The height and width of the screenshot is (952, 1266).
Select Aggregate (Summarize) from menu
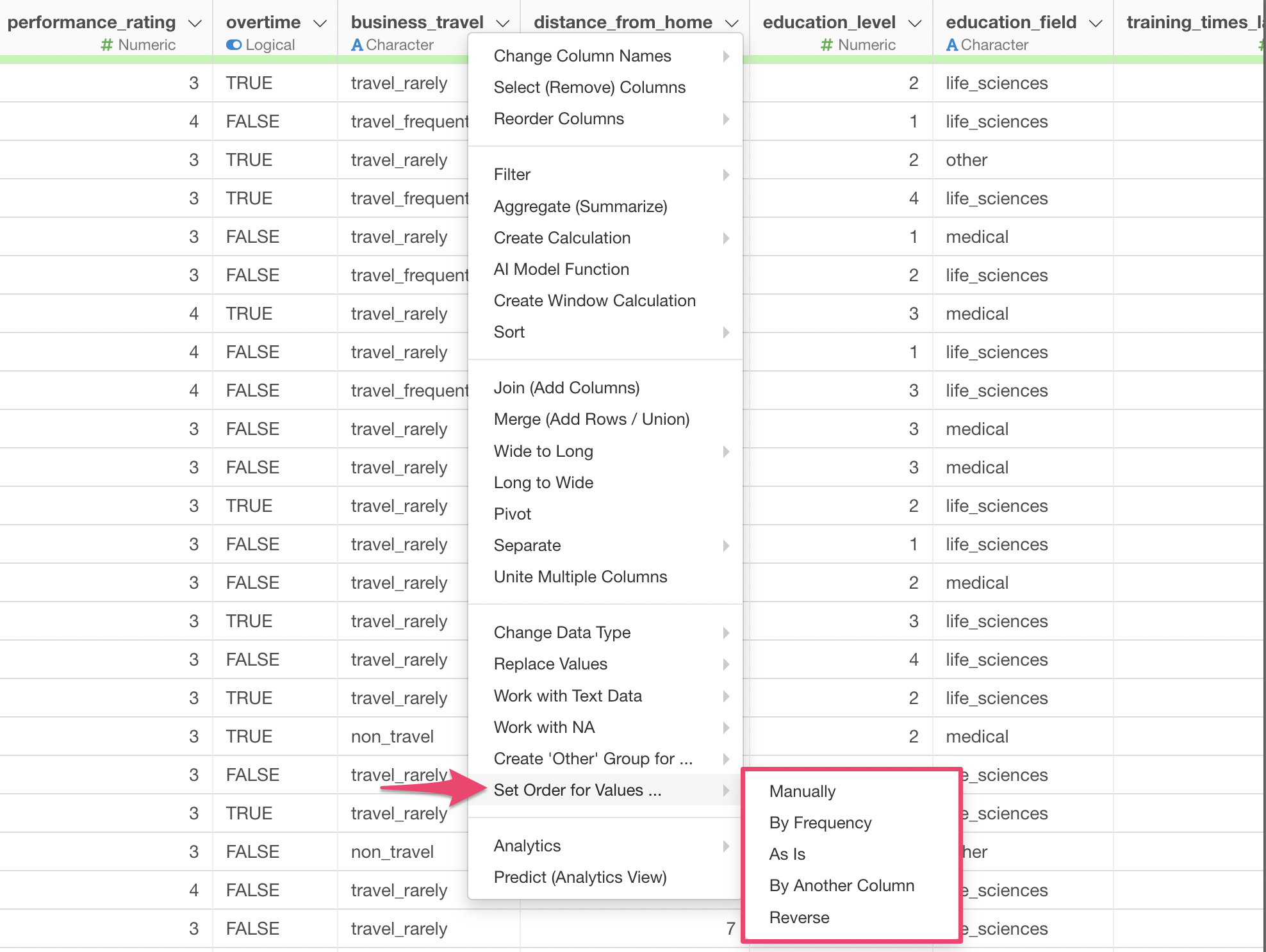coord(580,206)
